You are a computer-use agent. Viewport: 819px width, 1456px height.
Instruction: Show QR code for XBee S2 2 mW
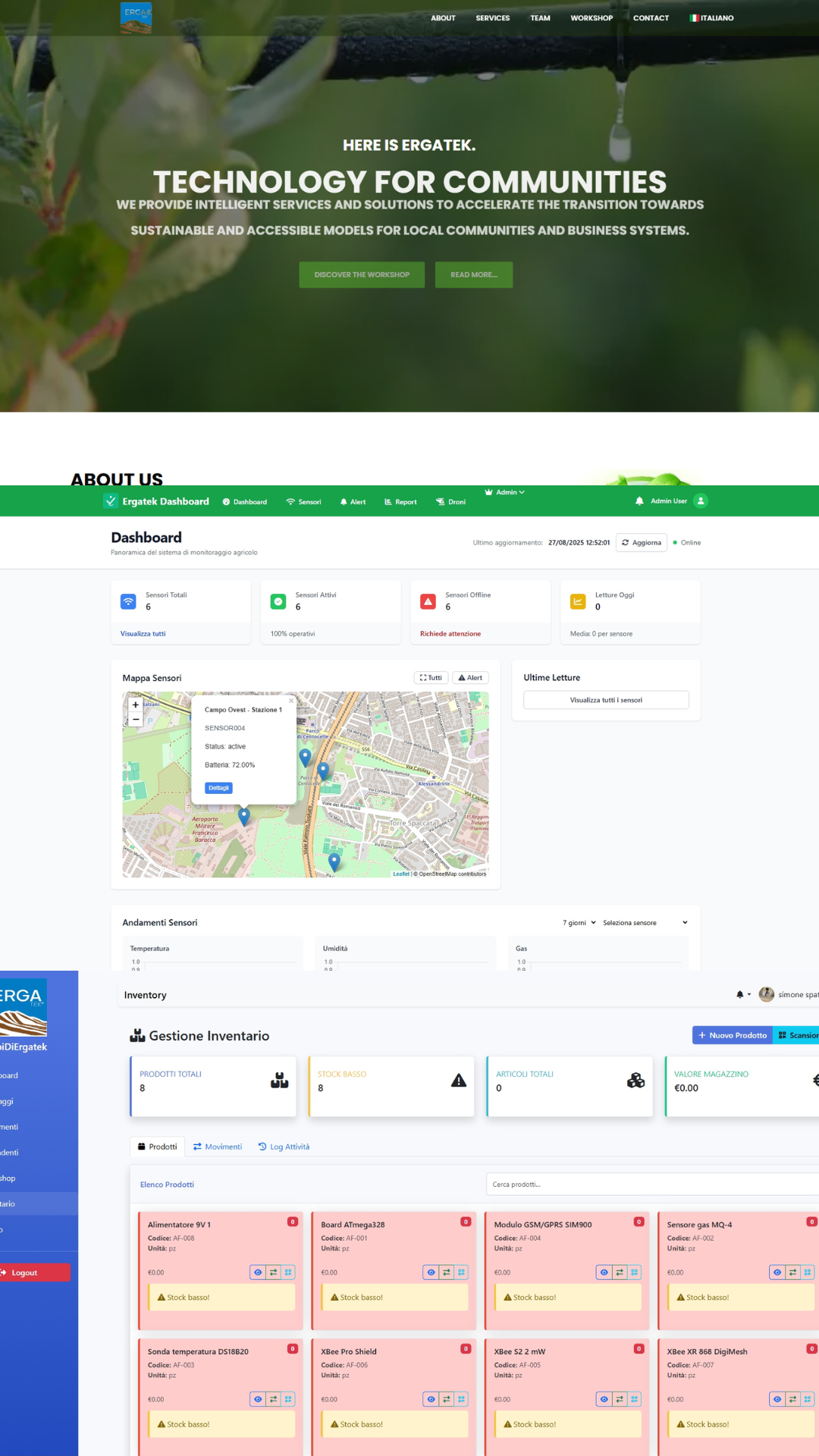click(x=635, y=1399)
